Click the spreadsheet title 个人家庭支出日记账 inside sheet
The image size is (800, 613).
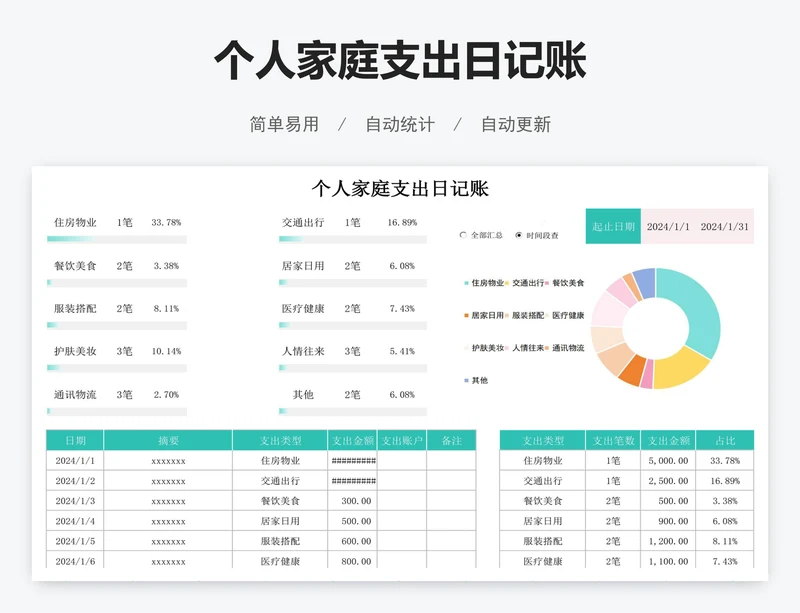point(400,189)
